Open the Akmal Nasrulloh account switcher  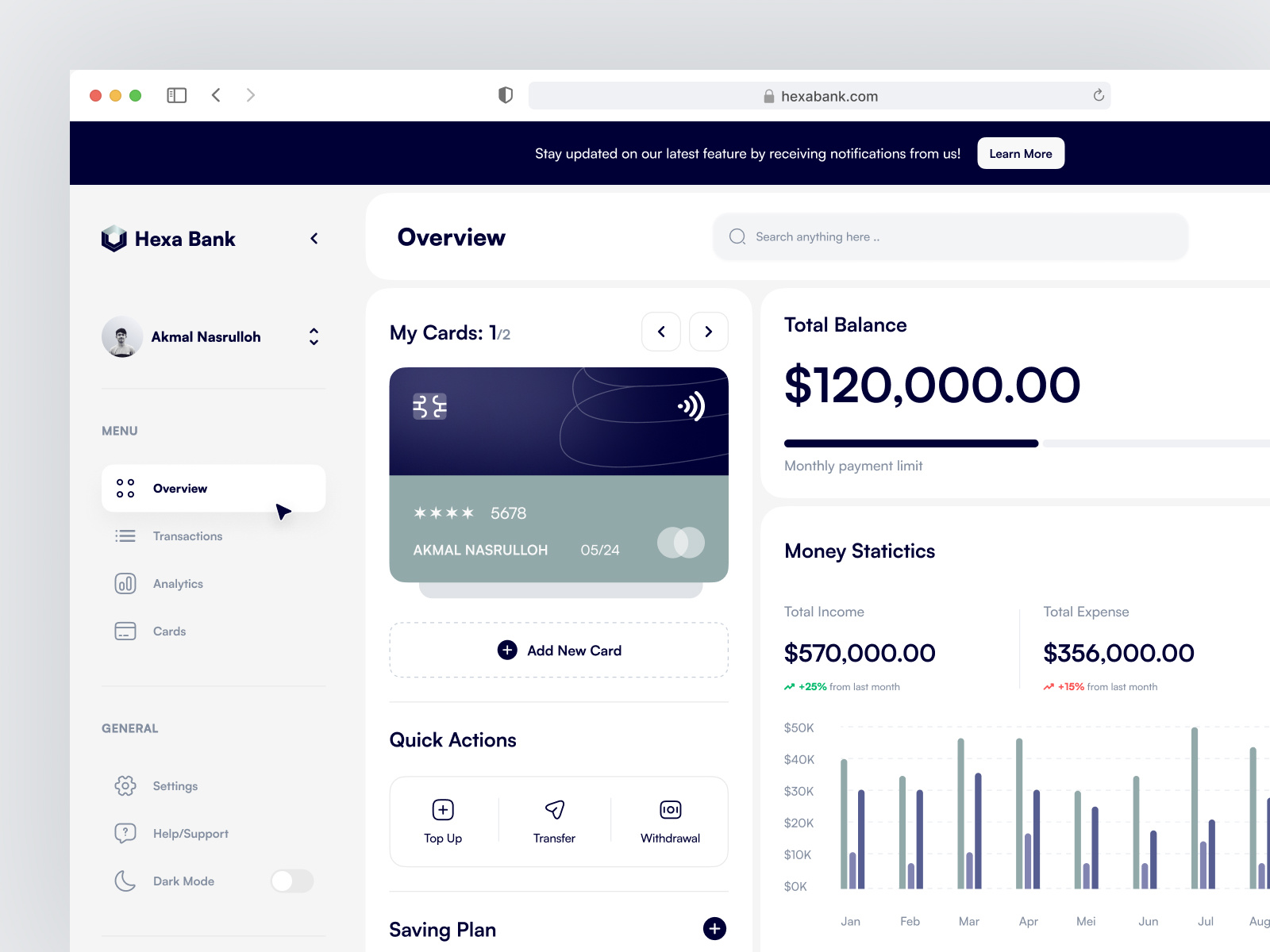click(x=314, y=336)
